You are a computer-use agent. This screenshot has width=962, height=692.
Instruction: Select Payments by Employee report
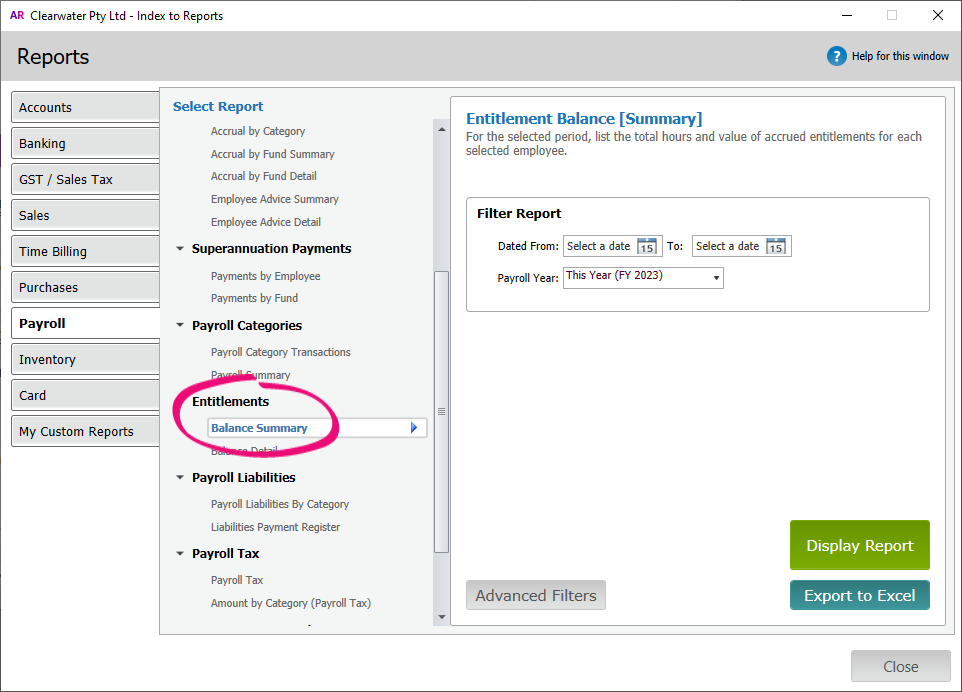tap(266, 276)
